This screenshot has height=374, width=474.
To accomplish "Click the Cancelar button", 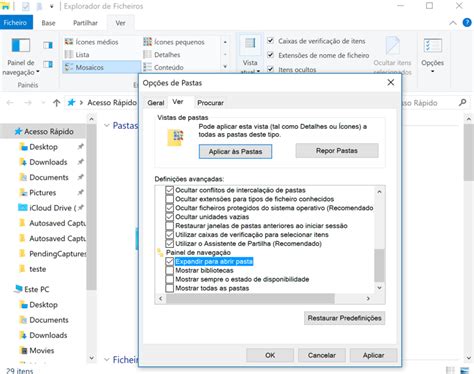I will click(x=322, y=355).
